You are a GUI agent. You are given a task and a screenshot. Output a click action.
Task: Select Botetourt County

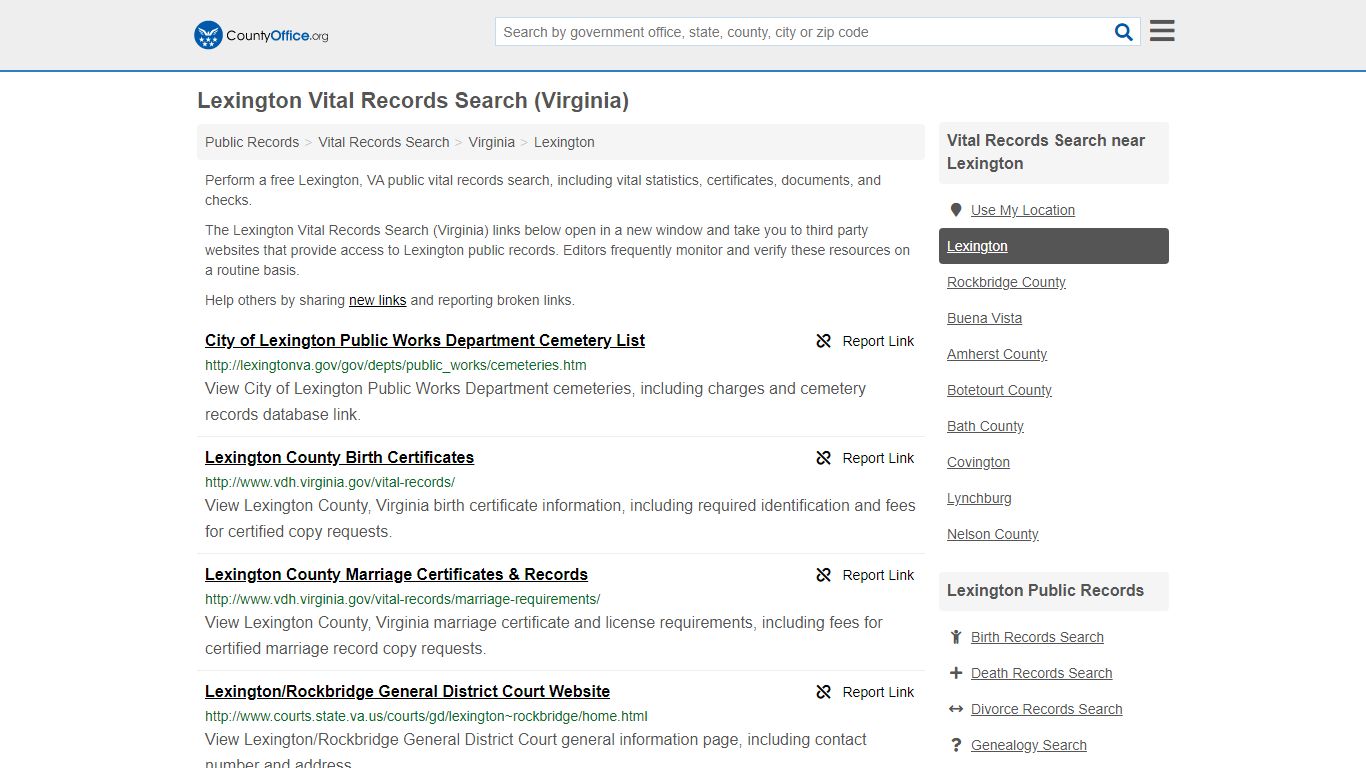(999, 390)
